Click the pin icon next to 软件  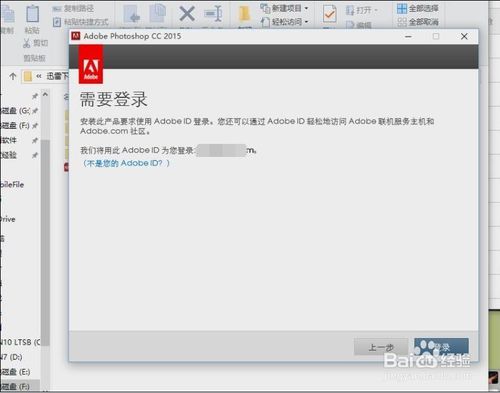[35, 140]
